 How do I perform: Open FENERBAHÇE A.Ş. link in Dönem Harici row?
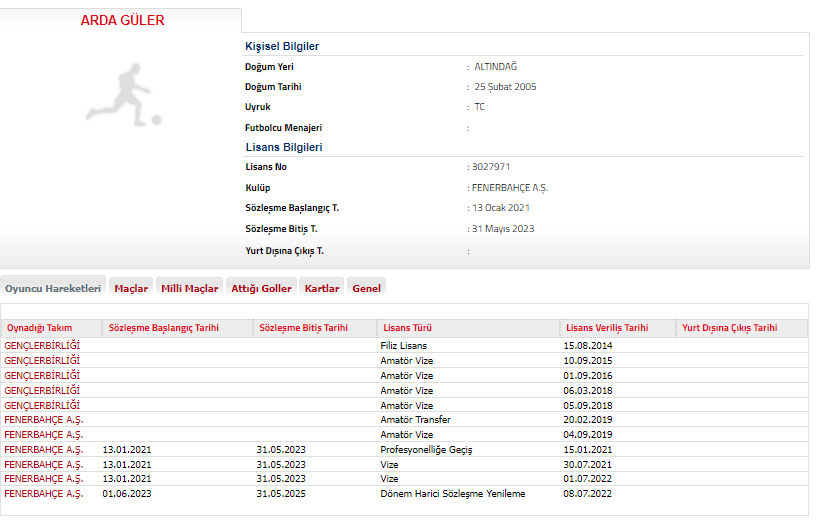43,494
